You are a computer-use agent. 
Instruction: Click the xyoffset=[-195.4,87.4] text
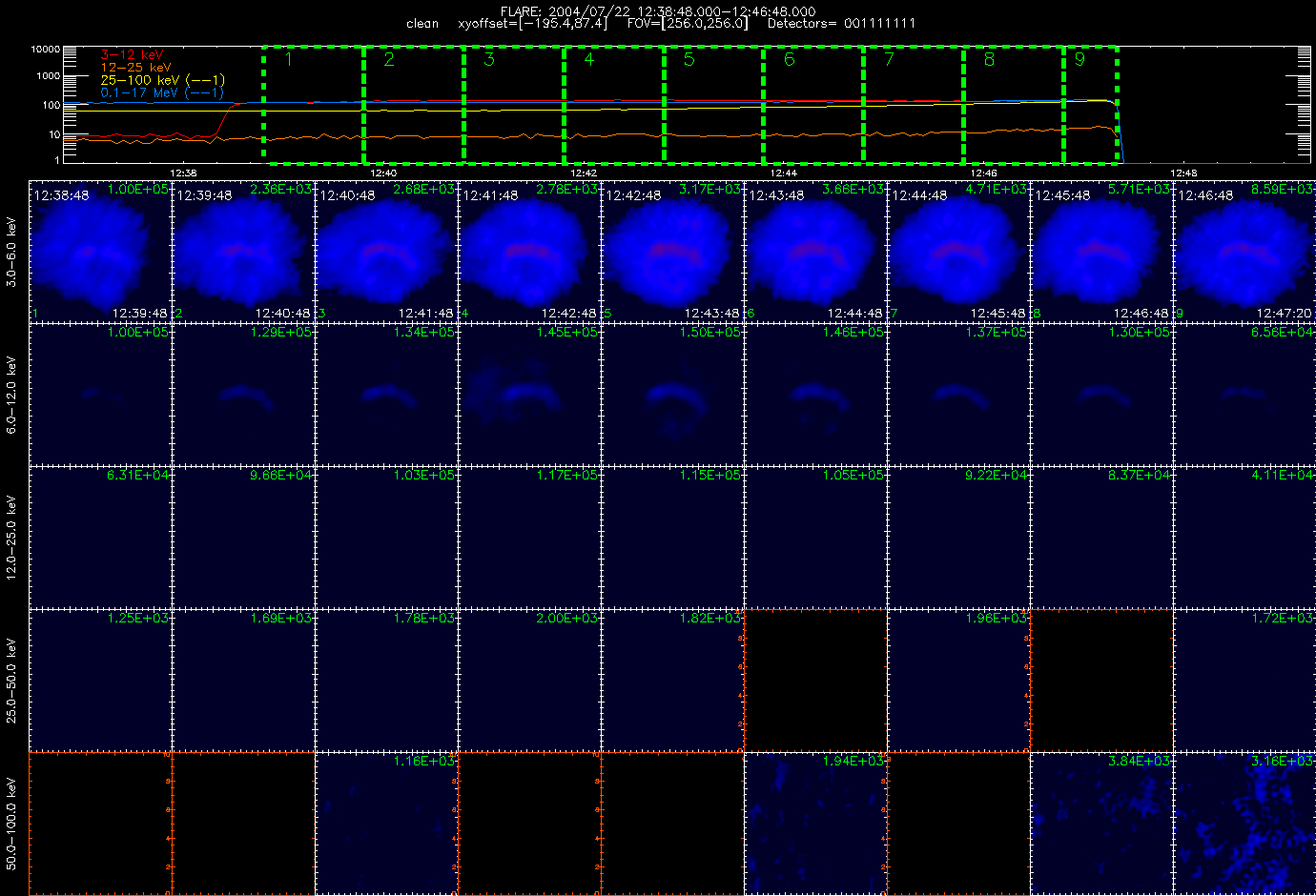click(532, 23)
